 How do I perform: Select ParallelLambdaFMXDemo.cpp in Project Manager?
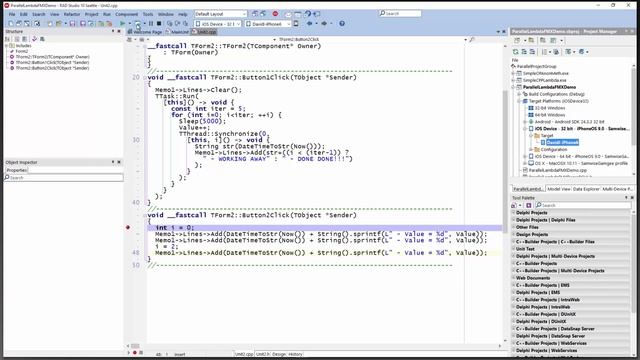coord(558,170)
